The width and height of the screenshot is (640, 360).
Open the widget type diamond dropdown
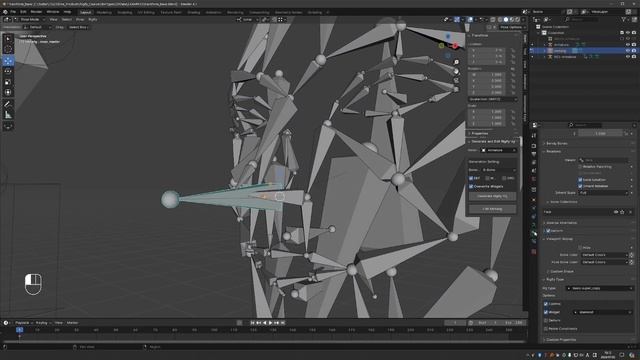602,312
